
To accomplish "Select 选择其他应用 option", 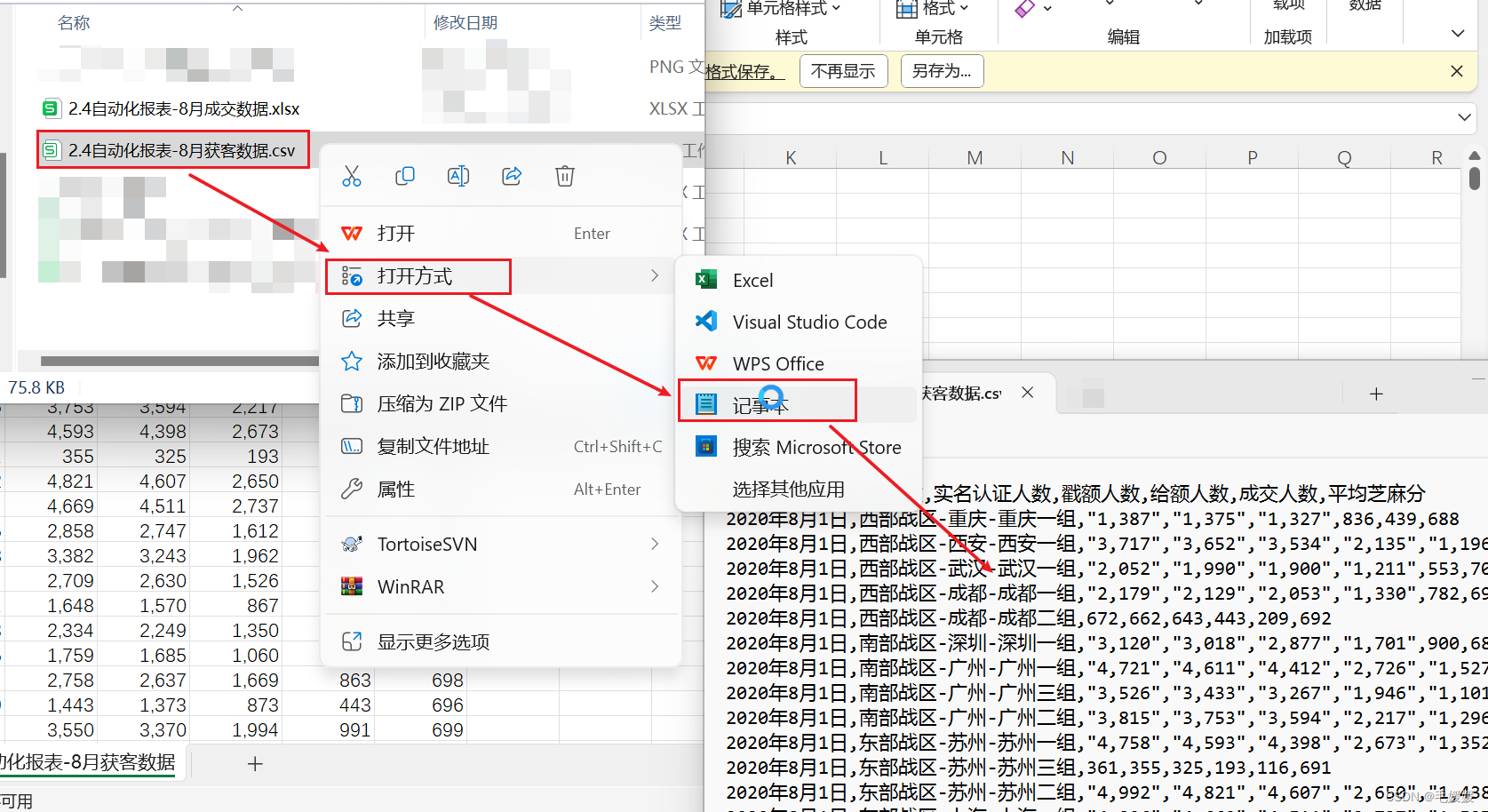I will coord(799,489).
